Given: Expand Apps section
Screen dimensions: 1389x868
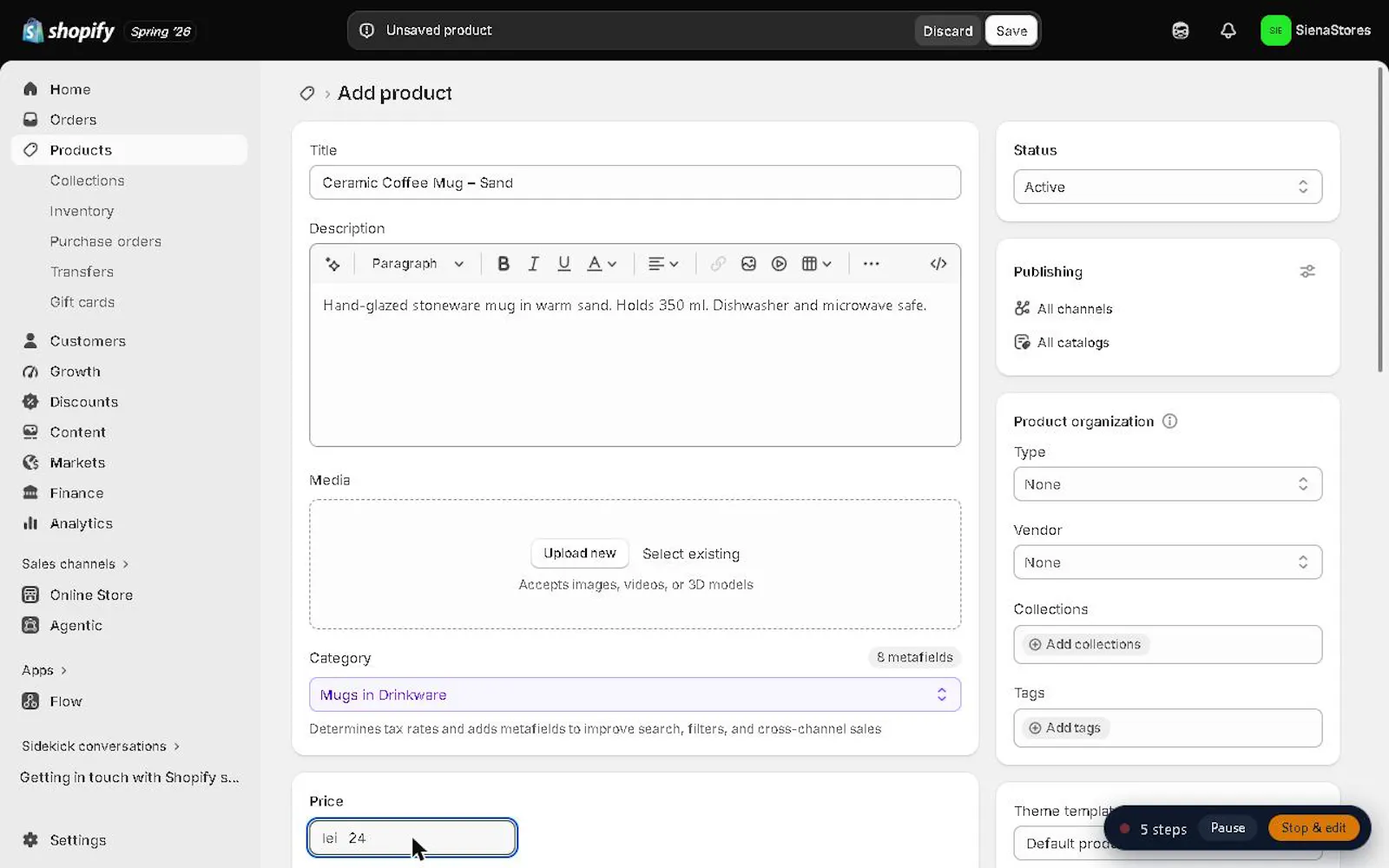Looking at the screenshot, I should [44, 670].
